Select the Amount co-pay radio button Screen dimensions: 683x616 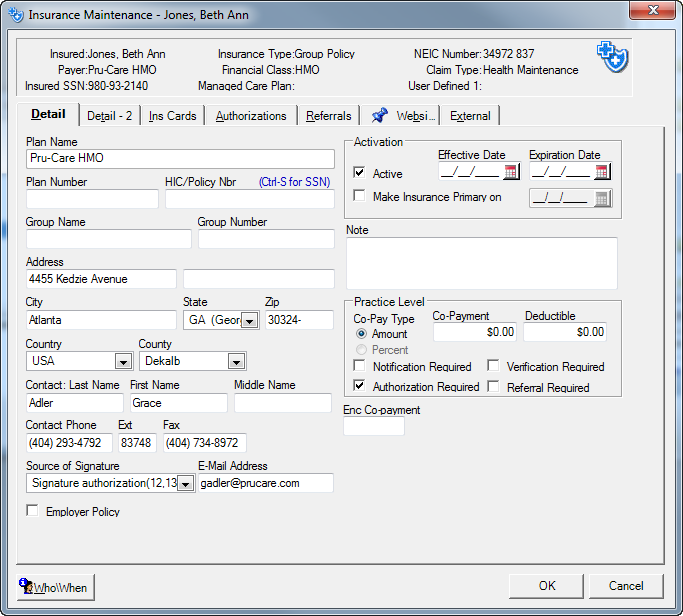click(x=361, y=334)
